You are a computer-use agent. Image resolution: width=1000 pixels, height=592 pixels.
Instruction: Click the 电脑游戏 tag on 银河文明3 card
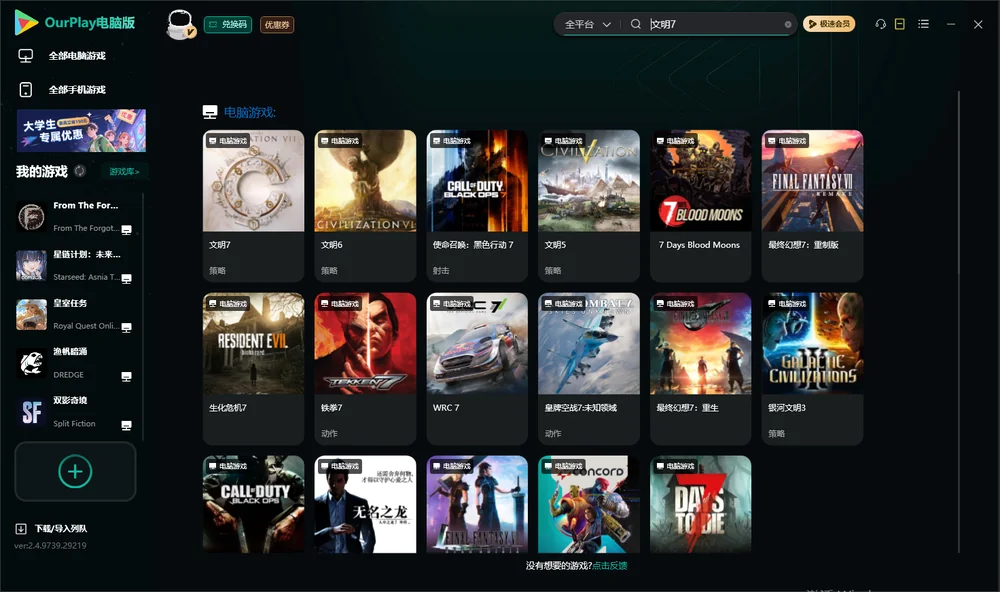[x=787, y=304]
